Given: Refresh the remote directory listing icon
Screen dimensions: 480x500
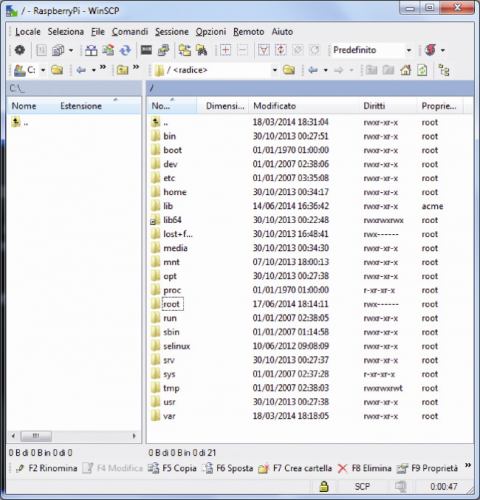Looking at the screenshot, I should pyautogui.click(x=422, y=70).
